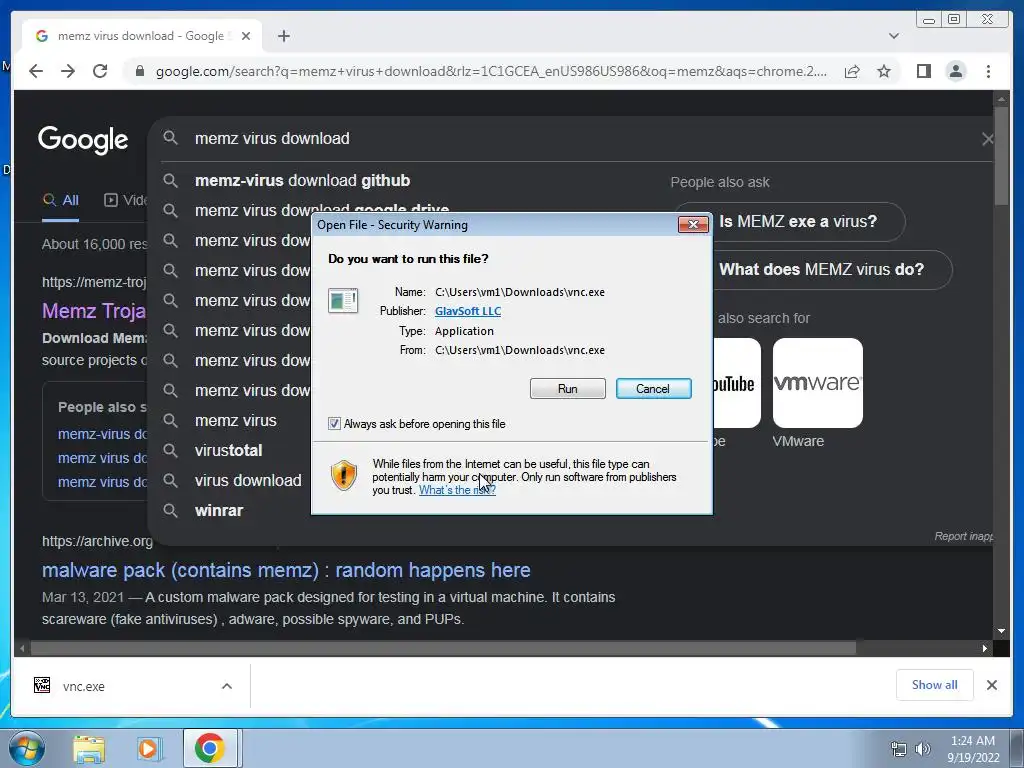
Task: Select suggestion memz virus download google drive
Action: click(x=322, y=210)
